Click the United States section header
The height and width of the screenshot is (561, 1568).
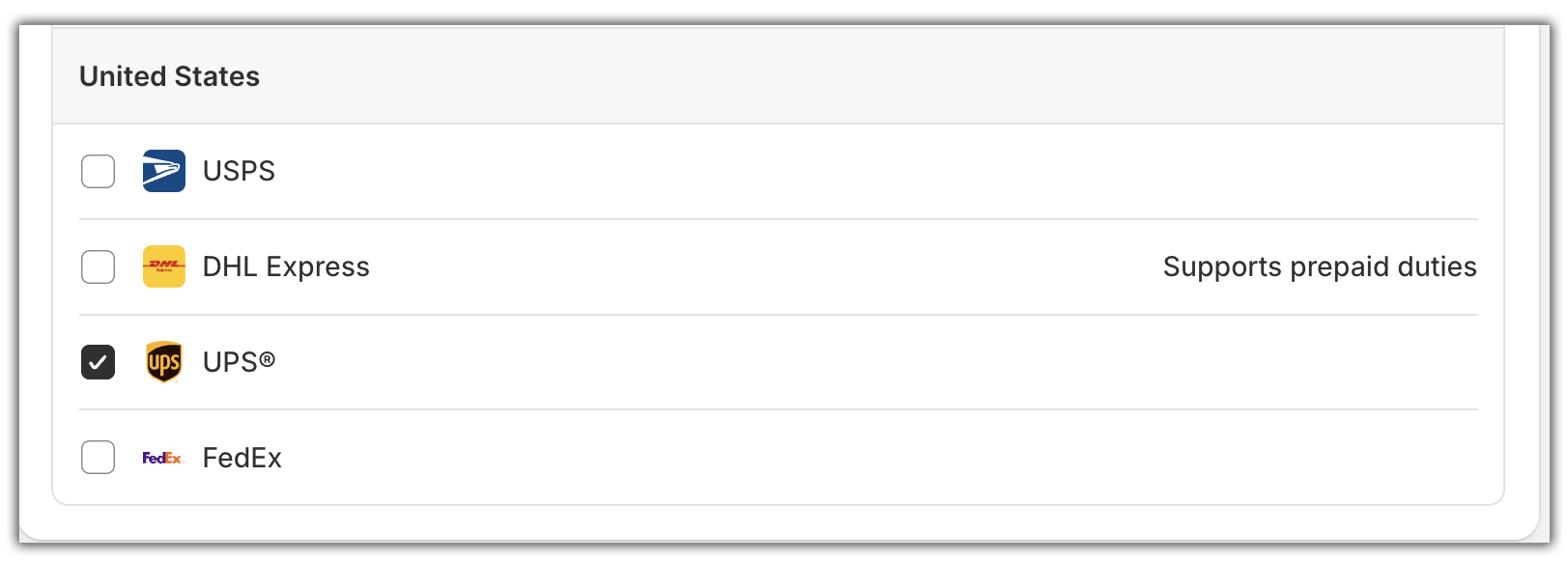(169, 76)
